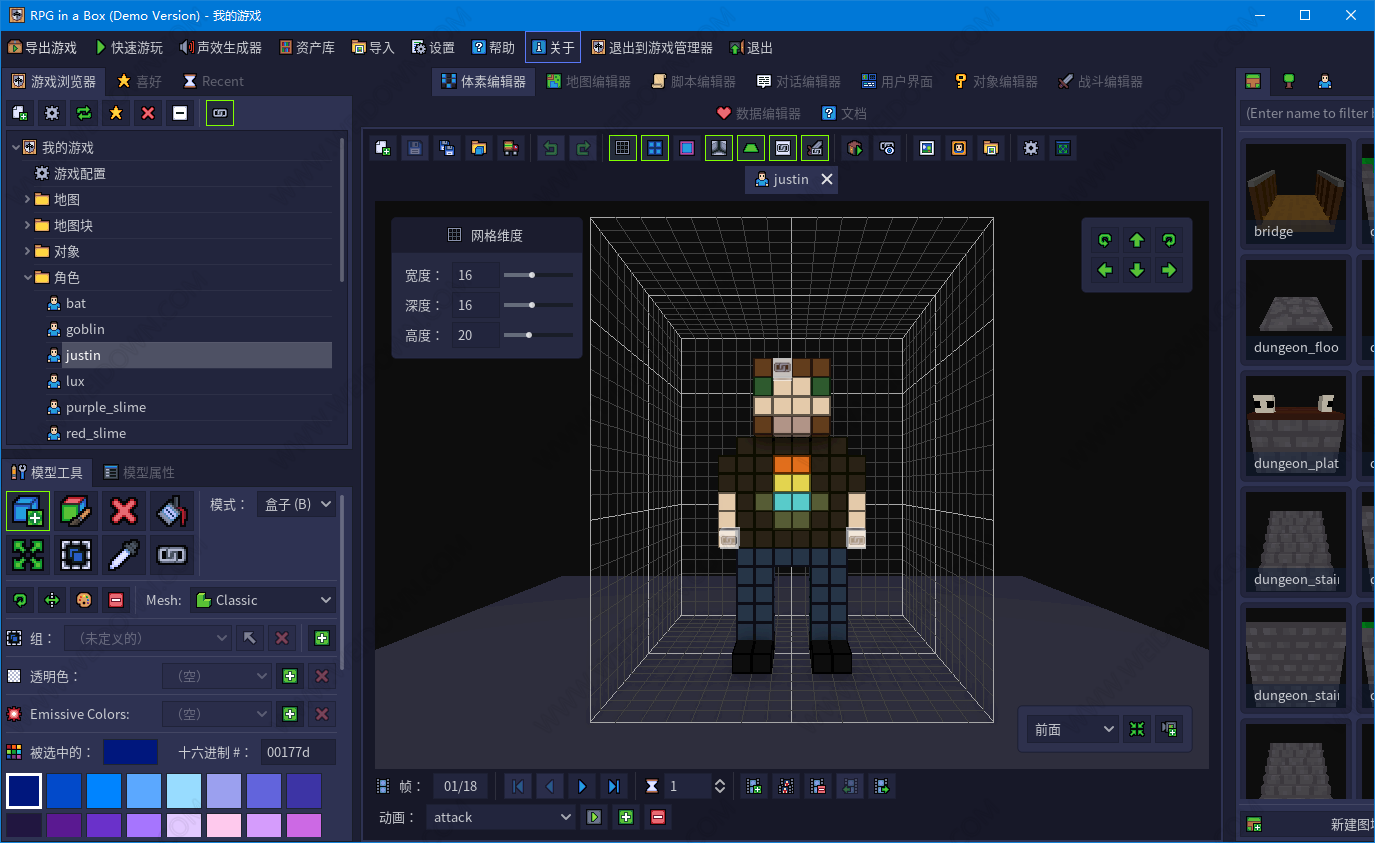
Task: Open the Recent tab
Action: click(213, 81)
